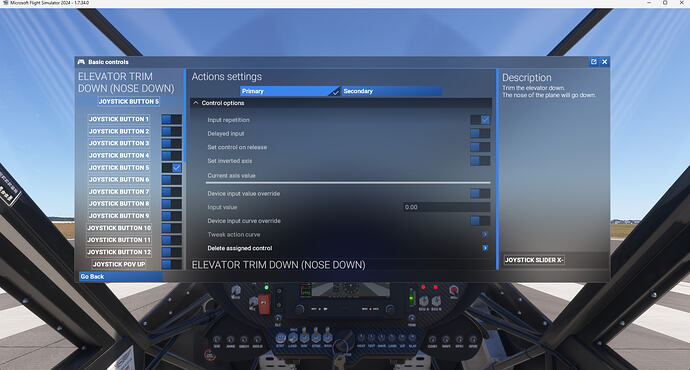
Task: Toggle Joystick Button 10 switch
Action: coord(172,228)
